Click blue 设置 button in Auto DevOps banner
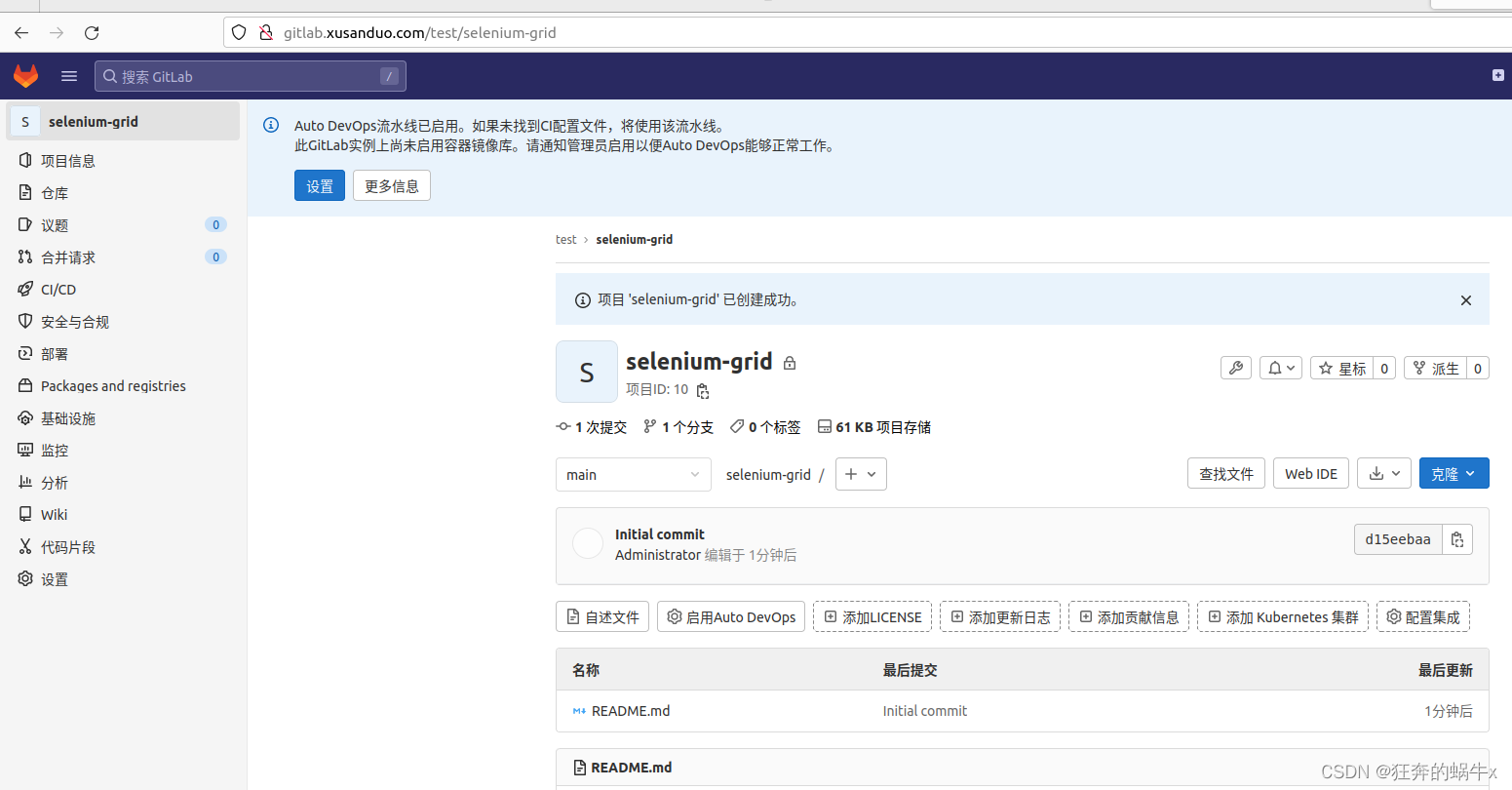Screen dimensions: 1512x790 [320, 185]
